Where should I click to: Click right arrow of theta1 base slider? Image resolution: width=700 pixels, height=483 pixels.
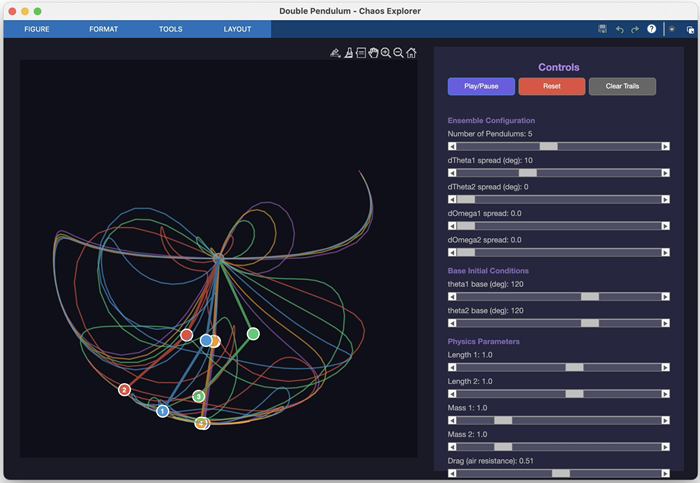666,297
